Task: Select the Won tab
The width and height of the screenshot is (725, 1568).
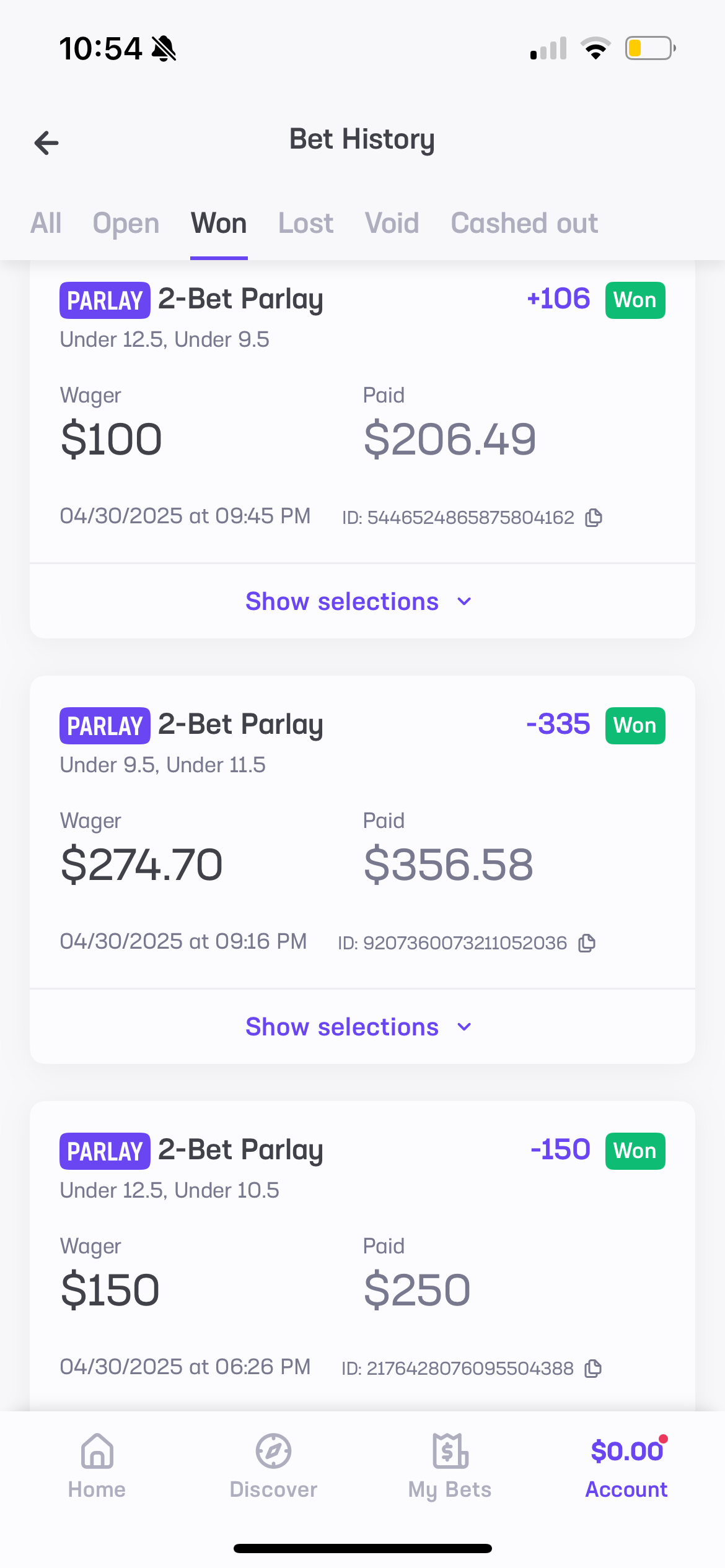Action: [219, 223]
